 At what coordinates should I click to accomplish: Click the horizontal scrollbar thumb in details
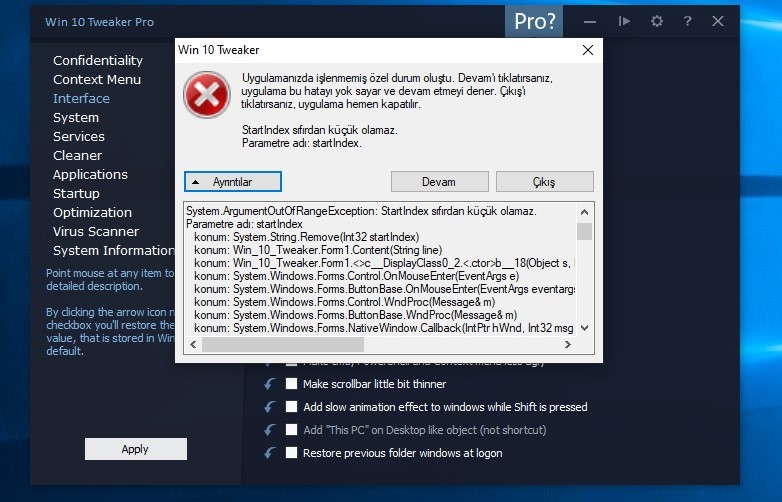283,344
